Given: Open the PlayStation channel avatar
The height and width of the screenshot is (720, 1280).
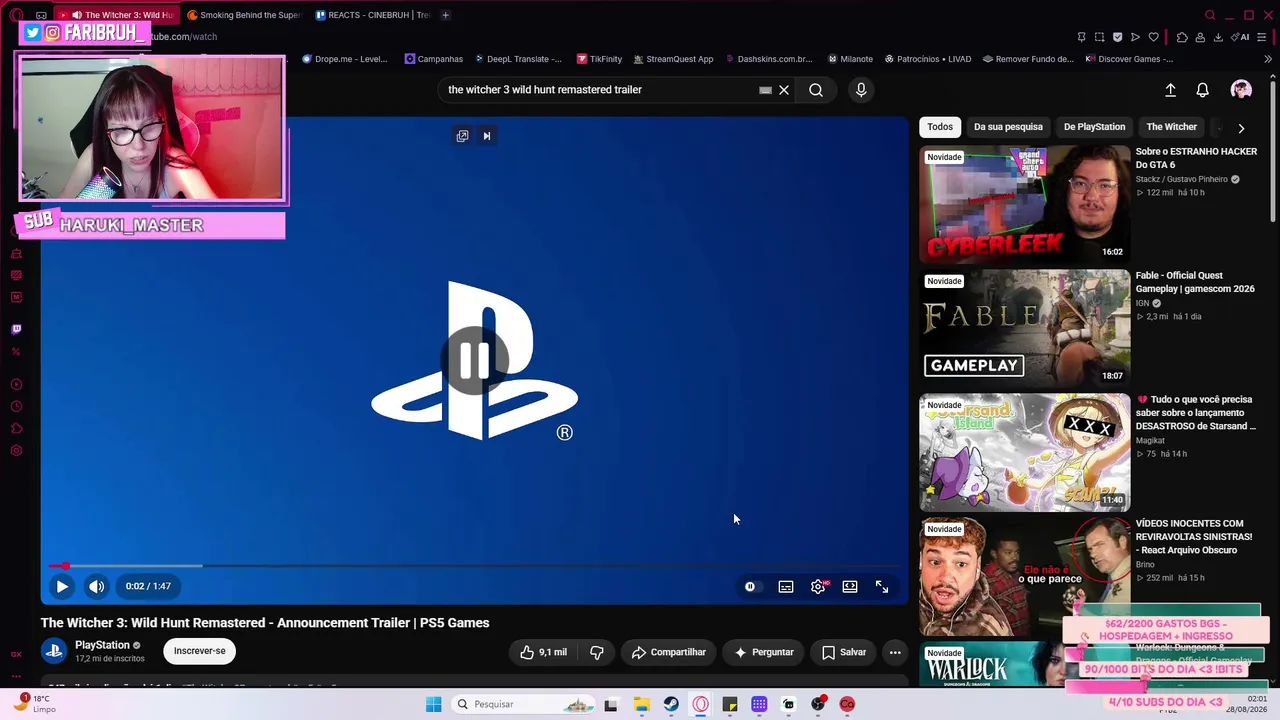Looking at the screenshot, I should [54, 651].
